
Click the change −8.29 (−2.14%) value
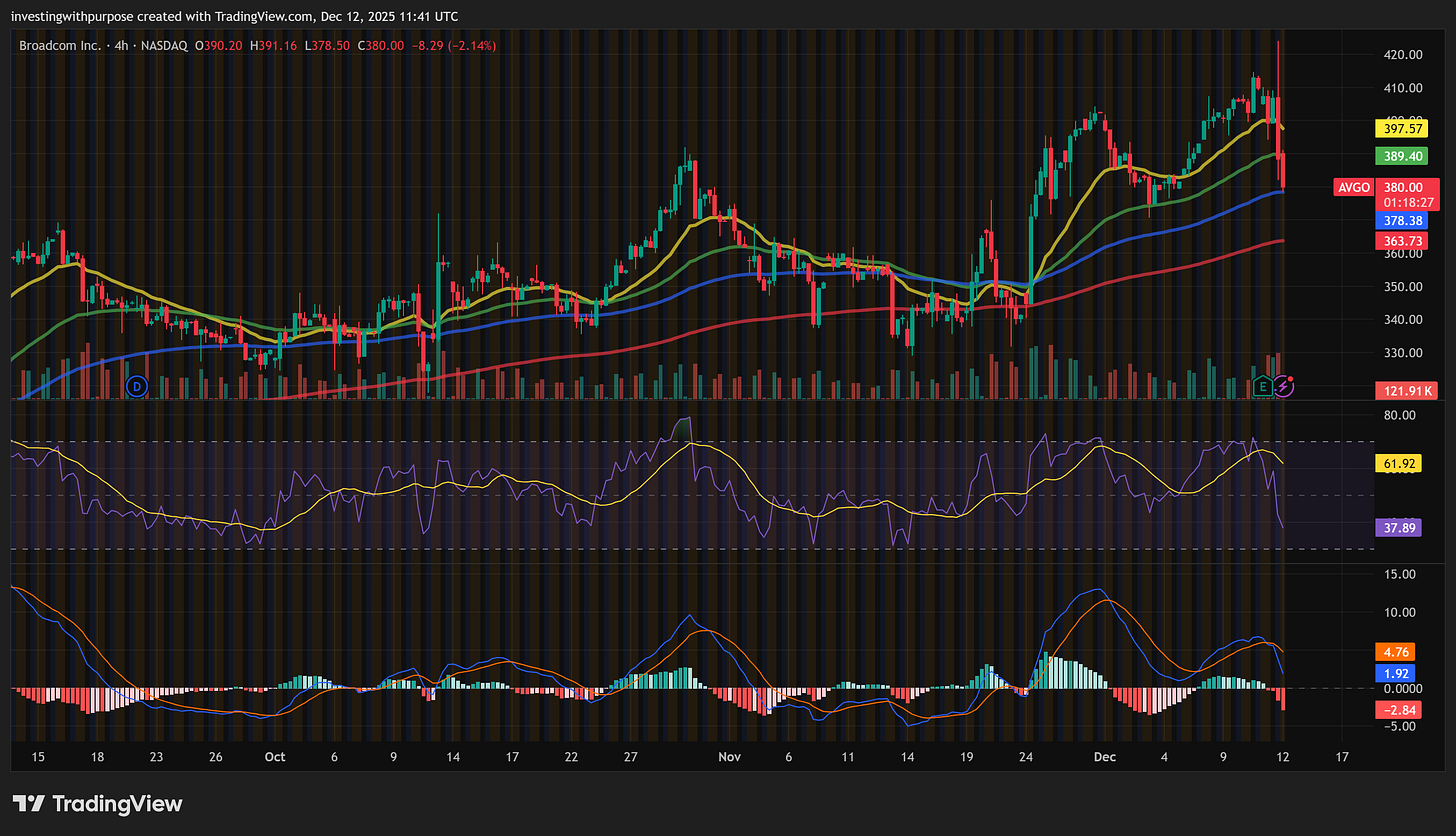pos(454,45)
